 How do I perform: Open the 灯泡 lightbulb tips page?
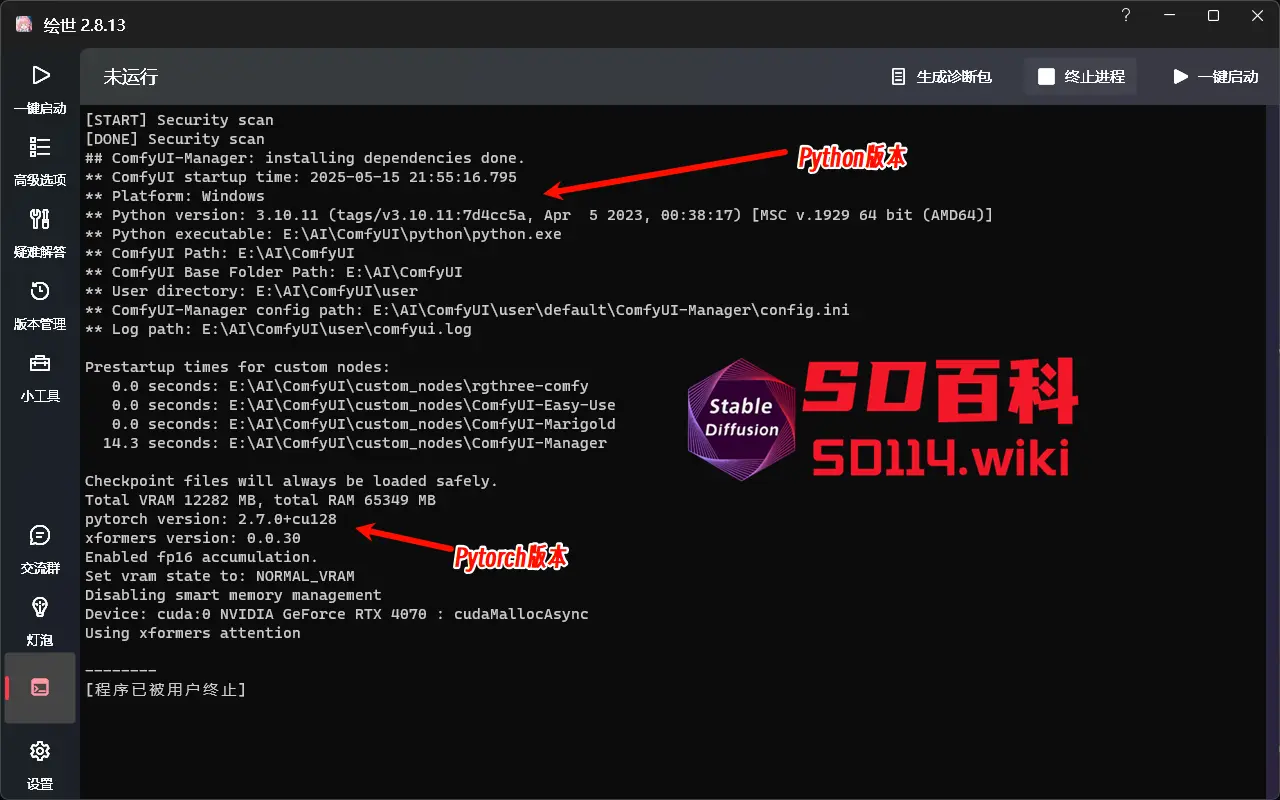click(x=40, y=621)
